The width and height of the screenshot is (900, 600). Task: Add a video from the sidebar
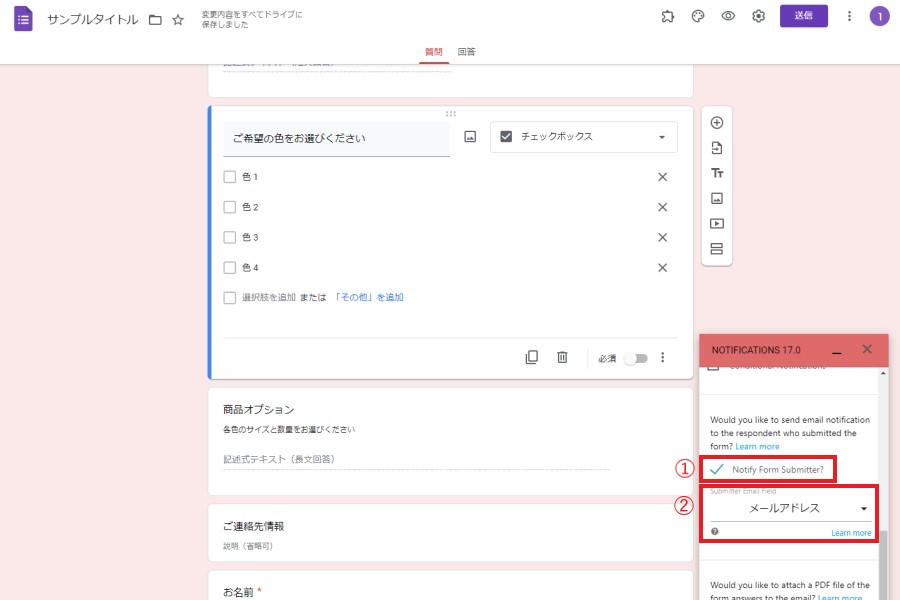pyautogui.click(x=716, y=224)
